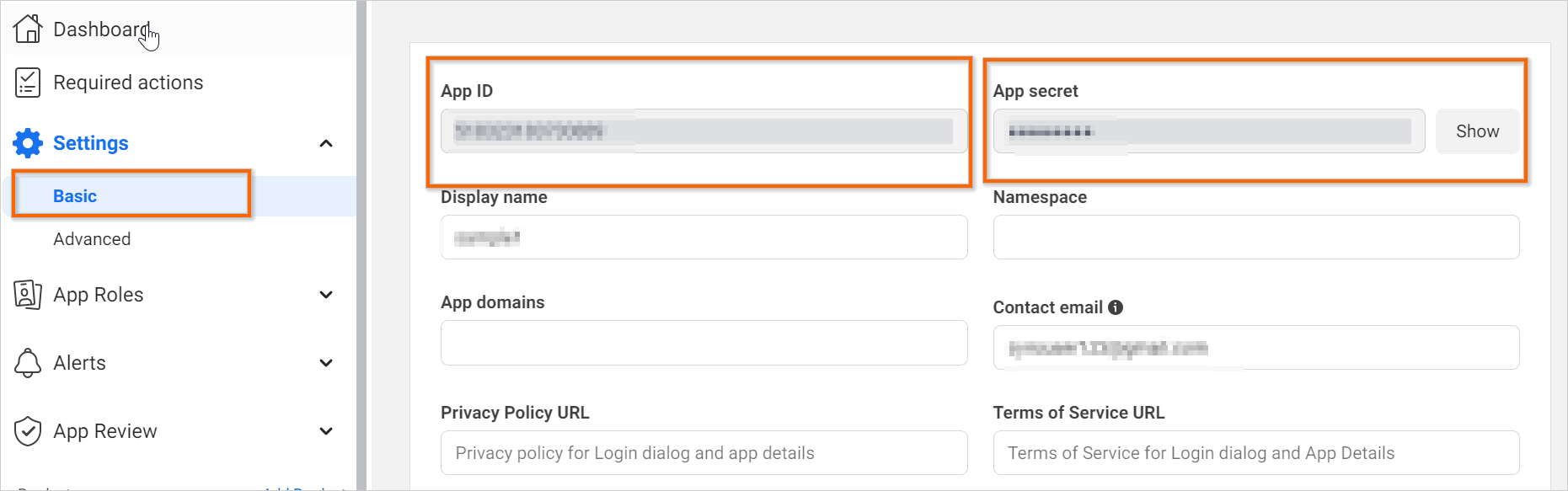Click the Required actions checklist icon
This screenshot has width=1568, height=491.
click(28, 83)
